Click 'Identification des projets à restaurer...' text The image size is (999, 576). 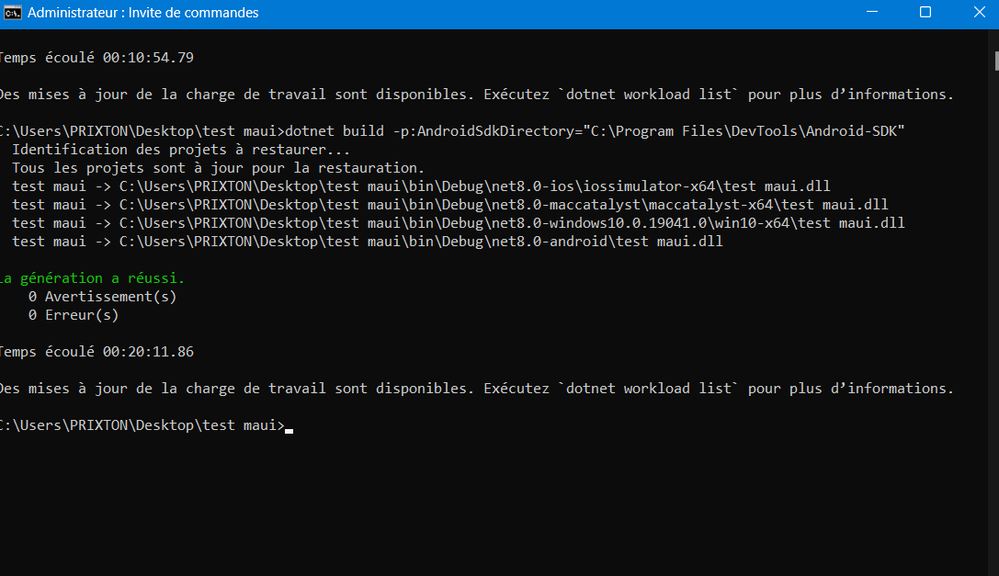(181, 150)
